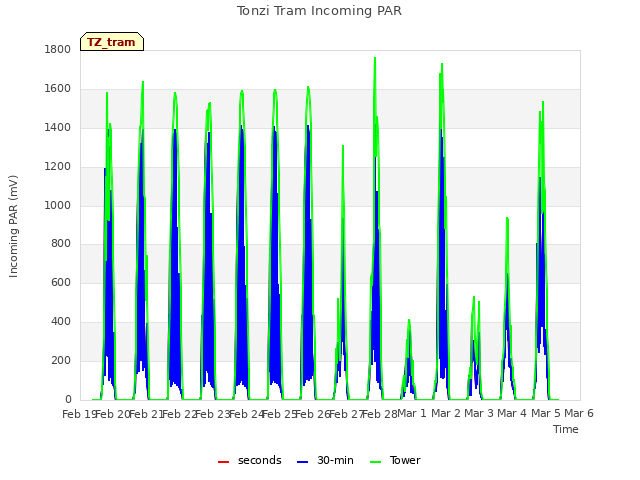Click the 'Mar 4' x-axis tick label

click(512, 413)
